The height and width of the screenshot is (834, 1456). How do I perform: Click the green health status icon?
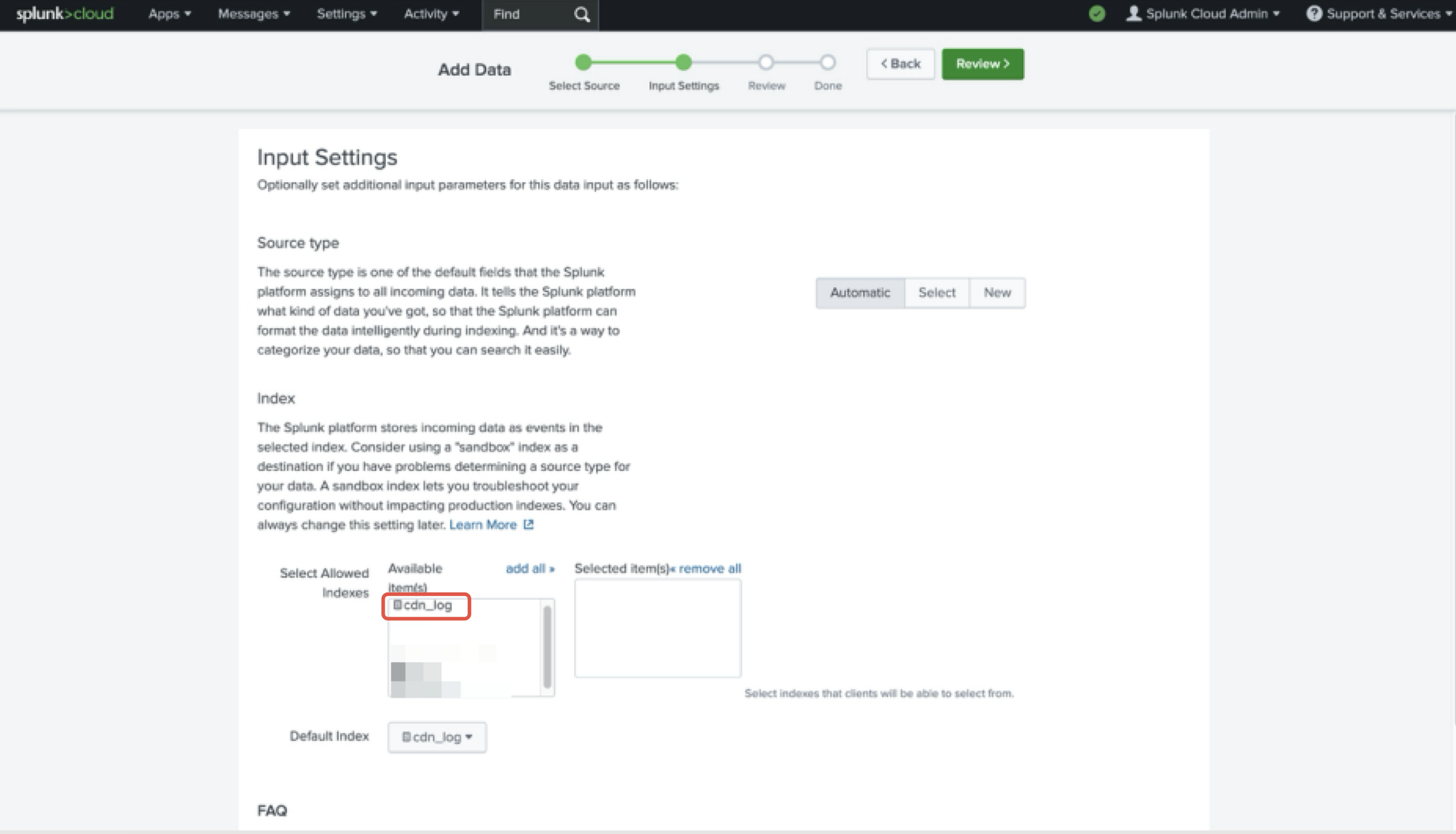pyautogui.click(x=1097, y=14)
